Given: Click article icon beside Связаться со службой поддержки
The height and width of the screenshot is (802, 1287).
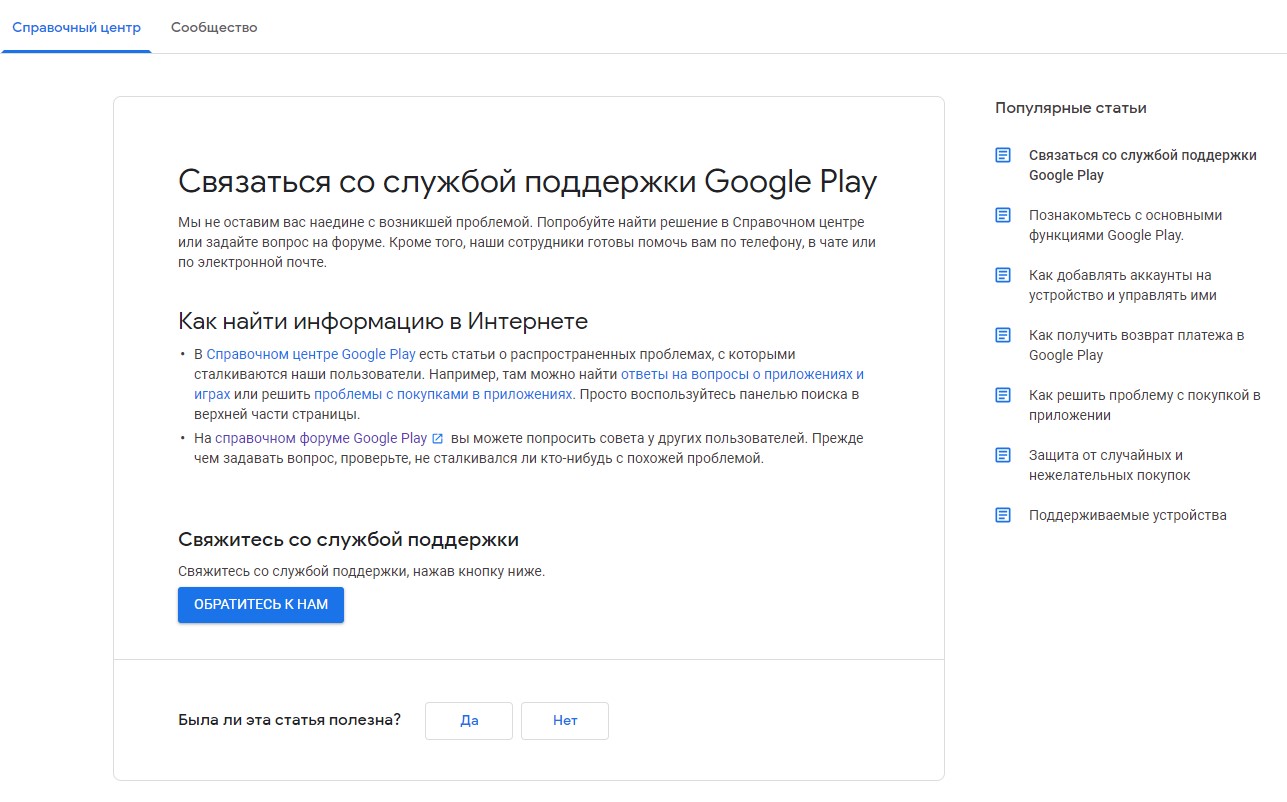Looking at the screenshot, I should click(x=1003, y=155).
